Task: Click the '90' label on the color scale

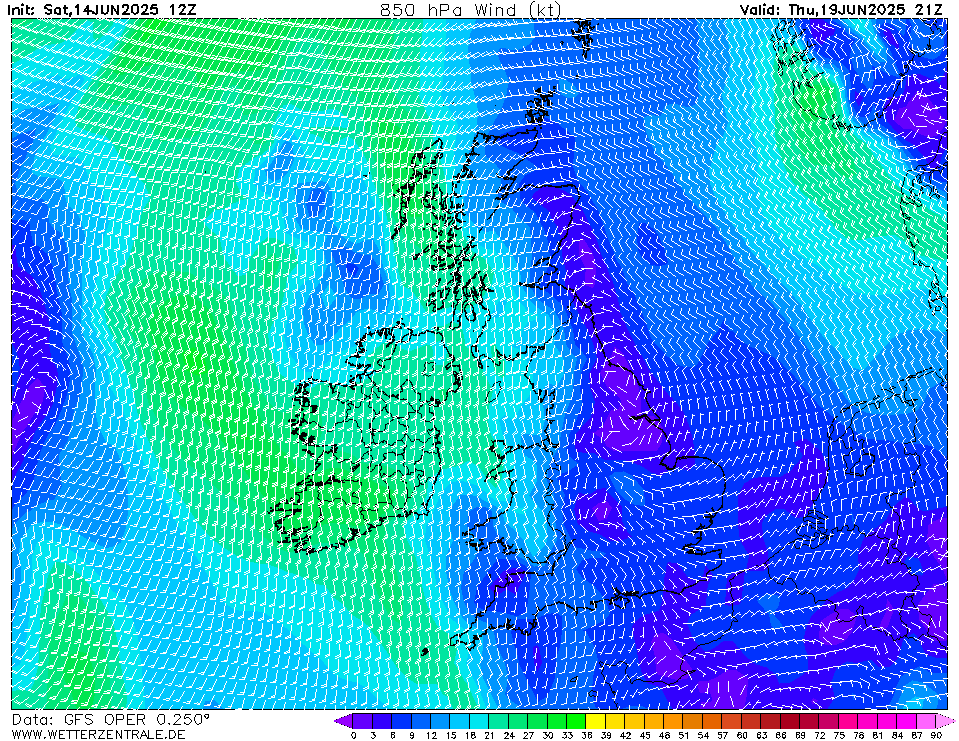Action: [x=936, y=735]
